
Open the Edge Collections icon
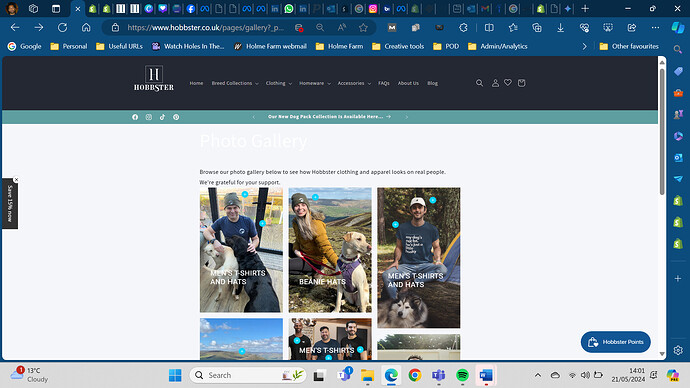point(537,27)
